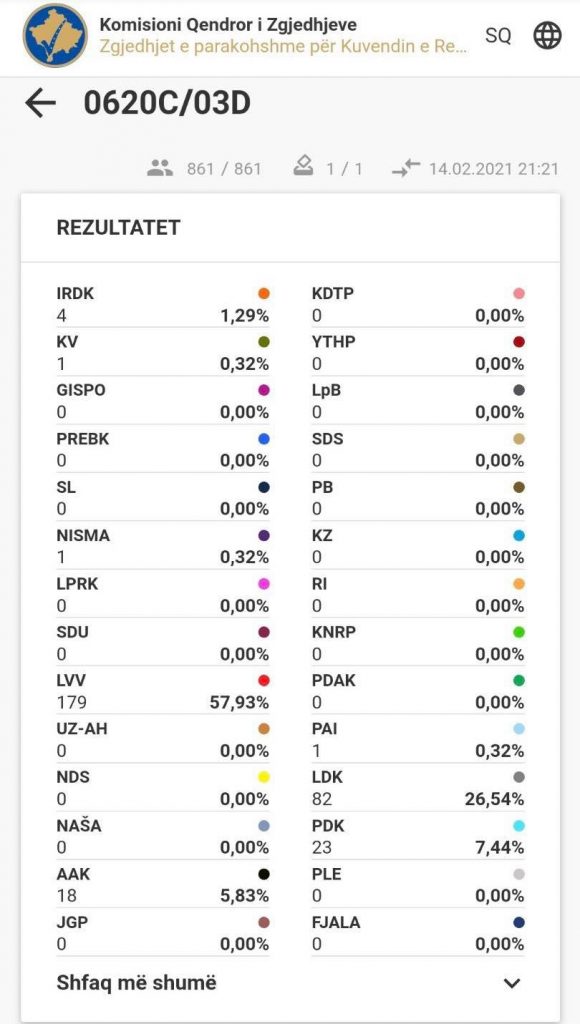Expand Shfaq më shumë chevron
Image resolution: width=580 pixels, height=1024 pixels.
pos(512,983)
